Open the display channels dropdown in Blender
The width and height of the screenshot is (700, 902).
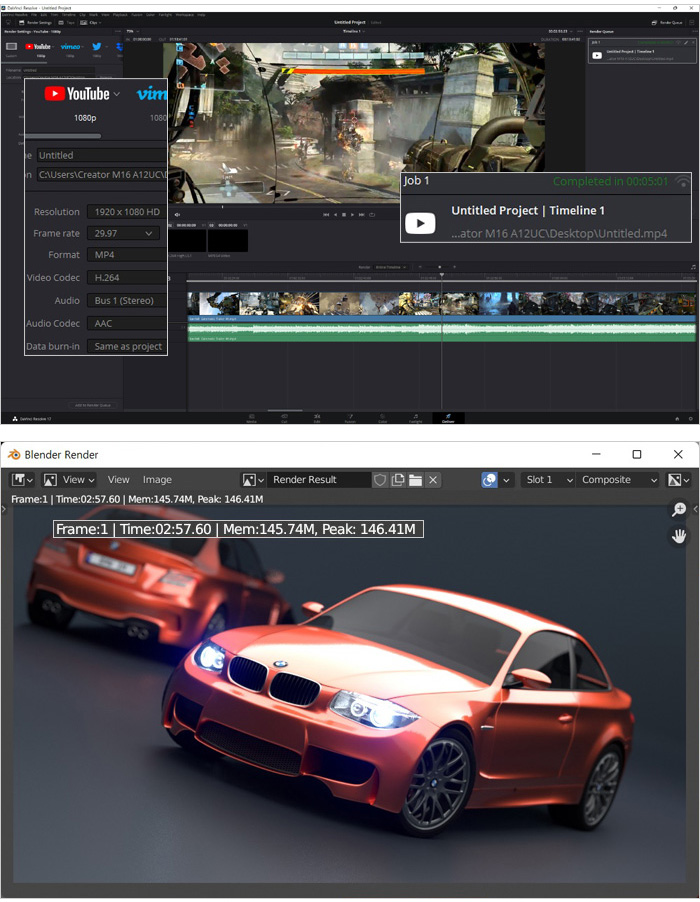(678, 480)
